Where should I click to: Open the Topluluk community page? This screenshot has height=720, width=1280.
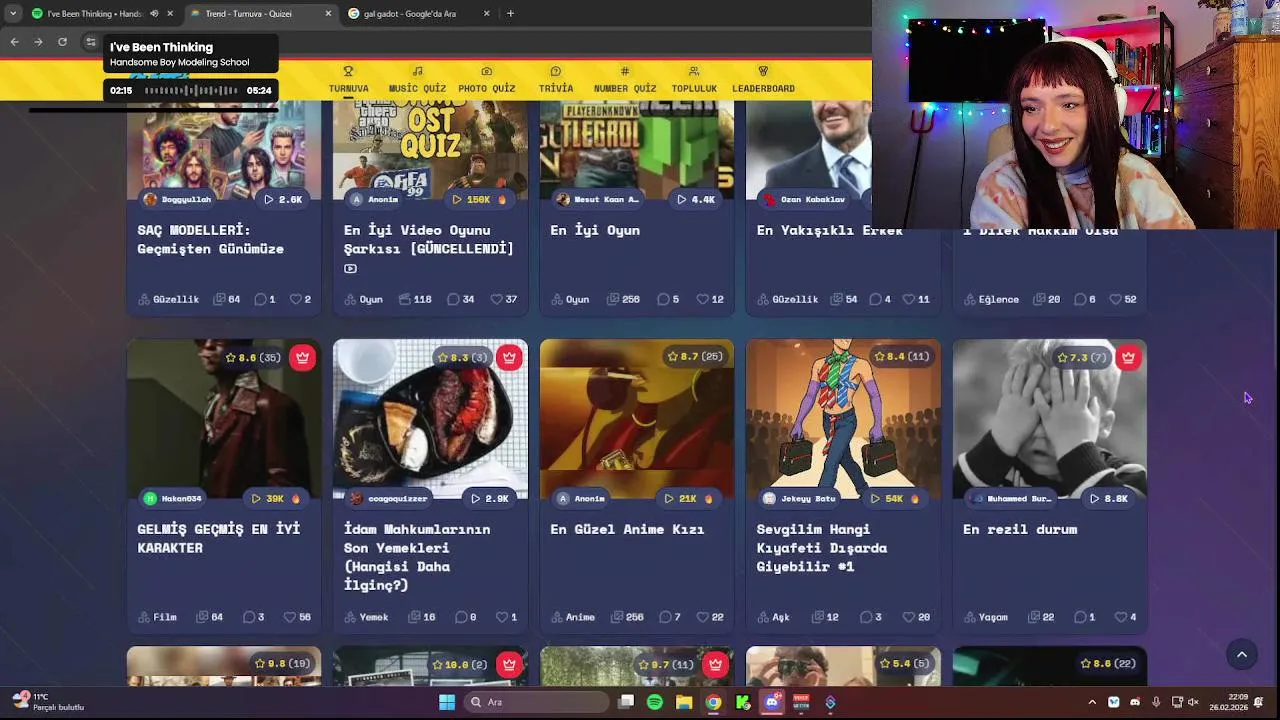694,80
